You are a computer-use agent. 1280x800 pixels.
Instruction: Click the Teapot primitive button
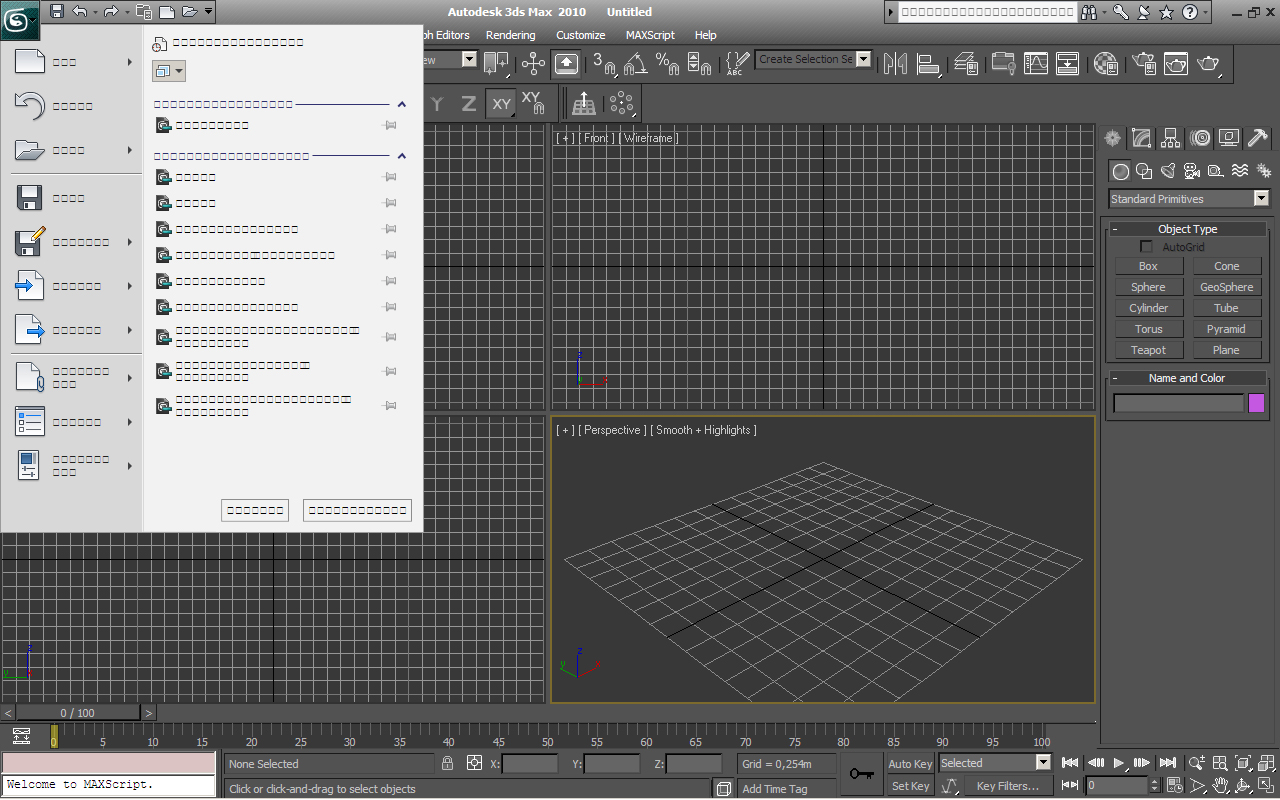(1148, 350)
